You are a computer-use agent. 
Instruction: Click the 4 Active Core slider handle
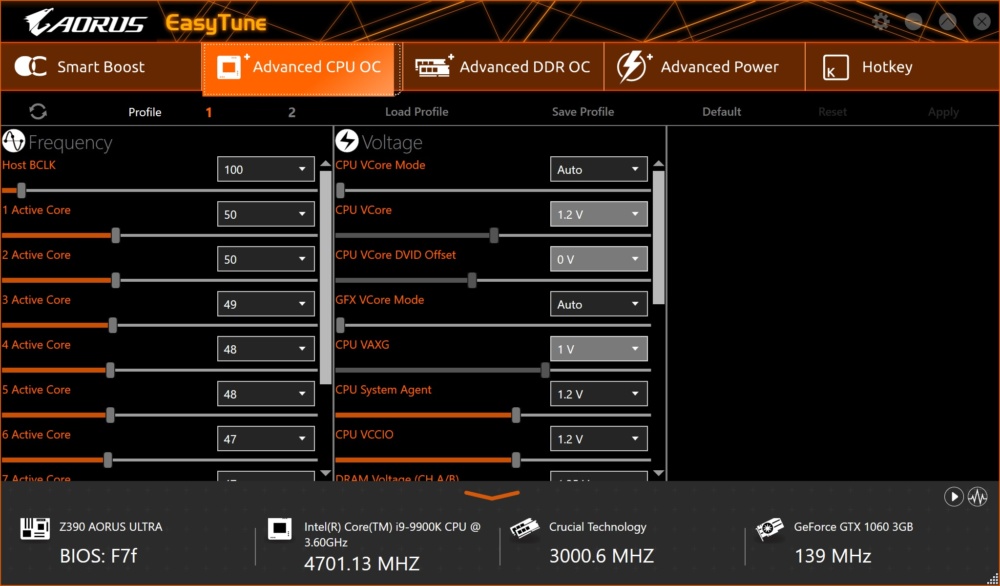(110, 370)
